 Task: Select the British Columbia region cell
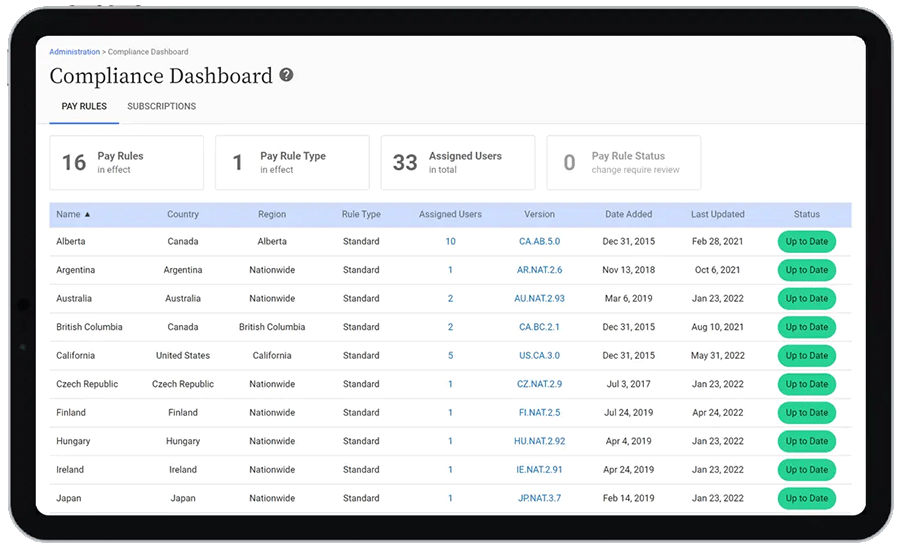(x=271, y=327)
